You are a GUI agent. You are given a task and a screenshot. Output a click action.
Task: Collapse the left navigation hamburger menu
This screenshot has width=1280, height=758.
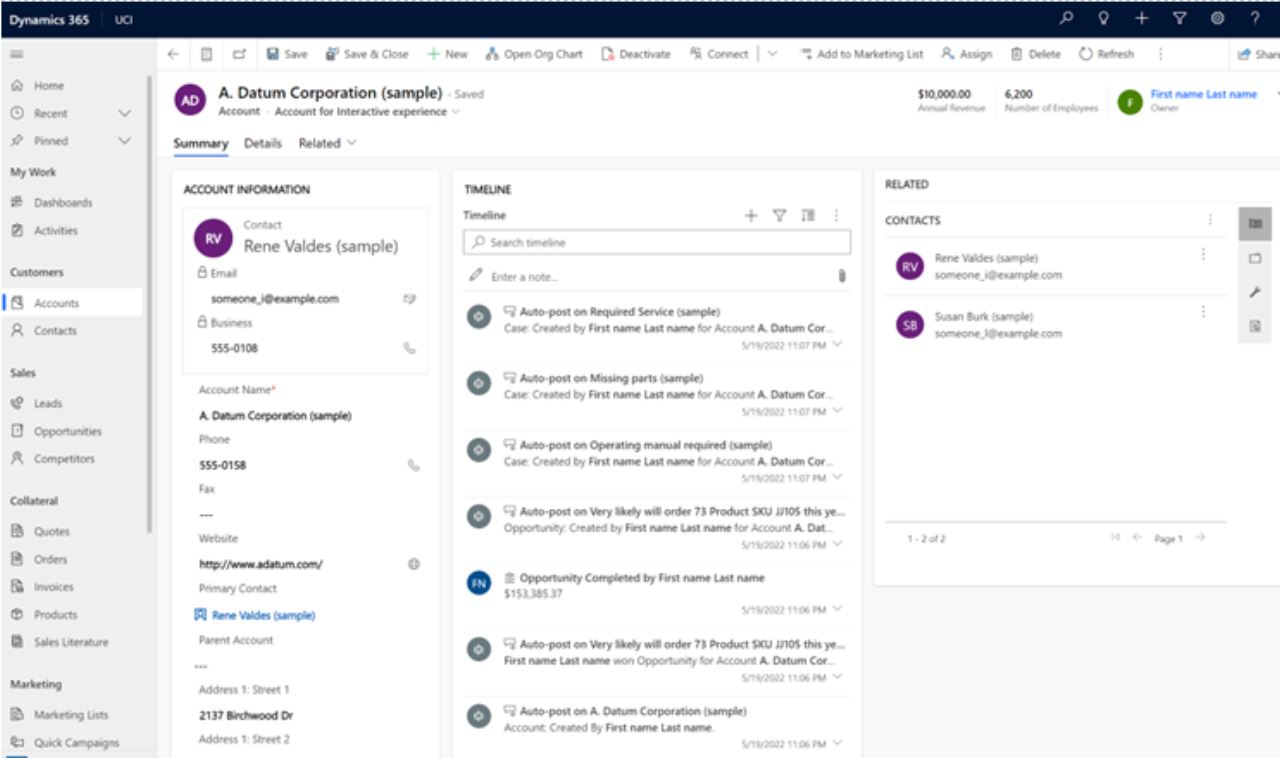pyautogui.click(x=17, y=54)
